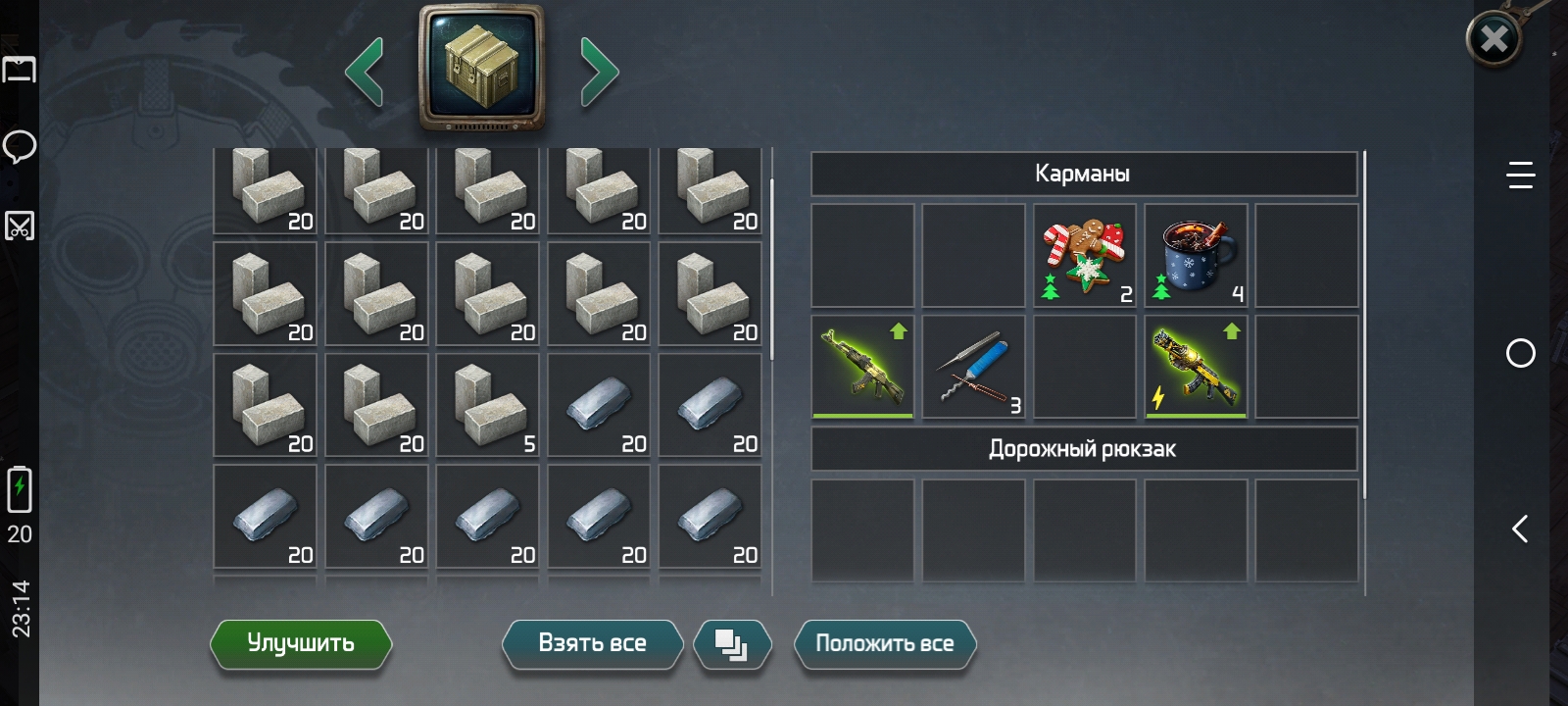Click the chest inventory scrollbar
Viewport: 1568px width, 706px height.
click(772, 270)
